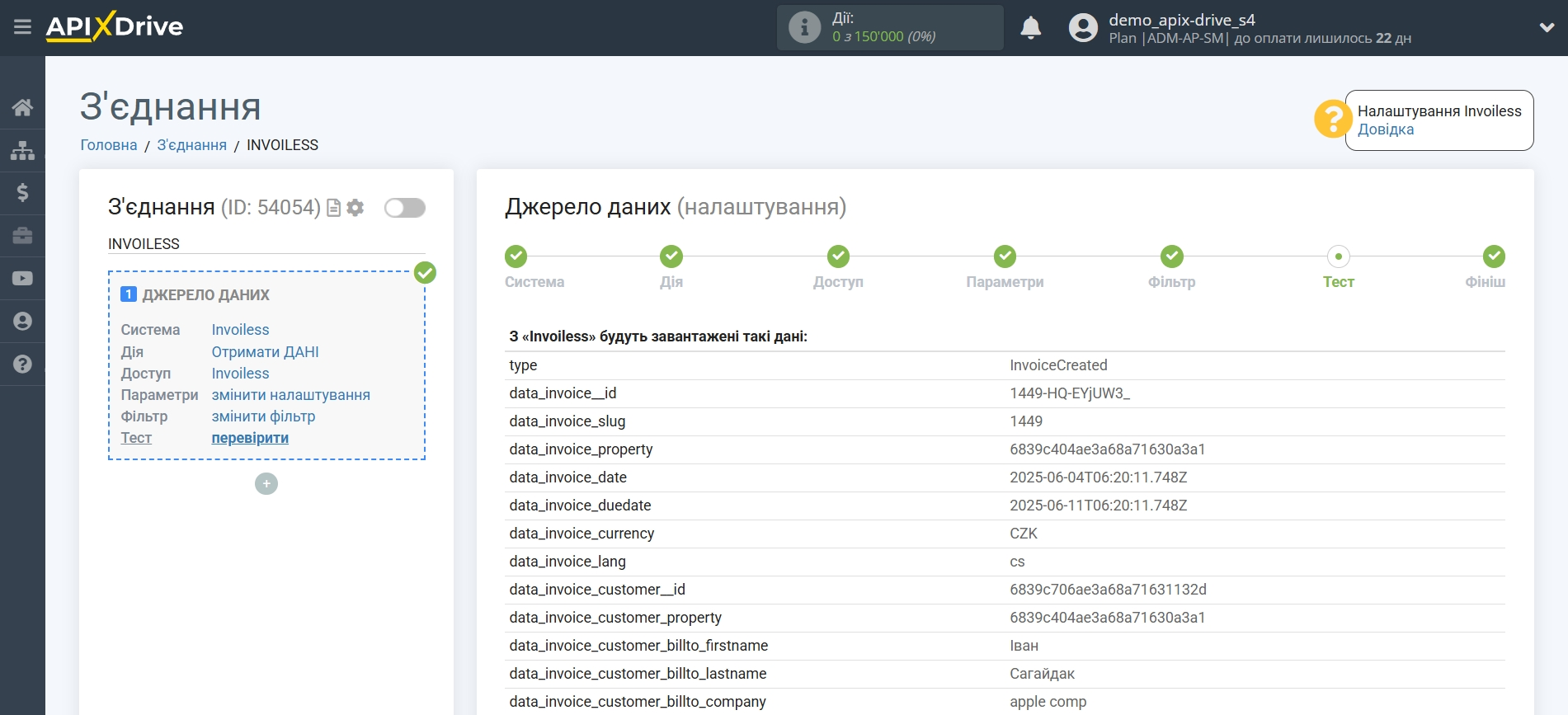This screenshot has width=1568, height=715.
Task: Go to Система step
Action: point(516,256)
